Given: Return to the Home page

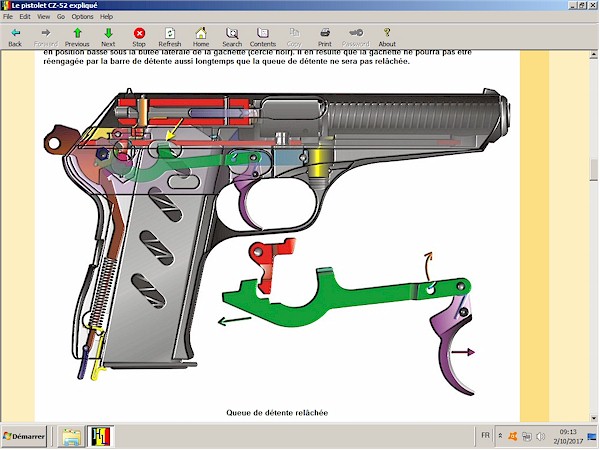Looking at the screenshot, I should [x=201, y=37].
